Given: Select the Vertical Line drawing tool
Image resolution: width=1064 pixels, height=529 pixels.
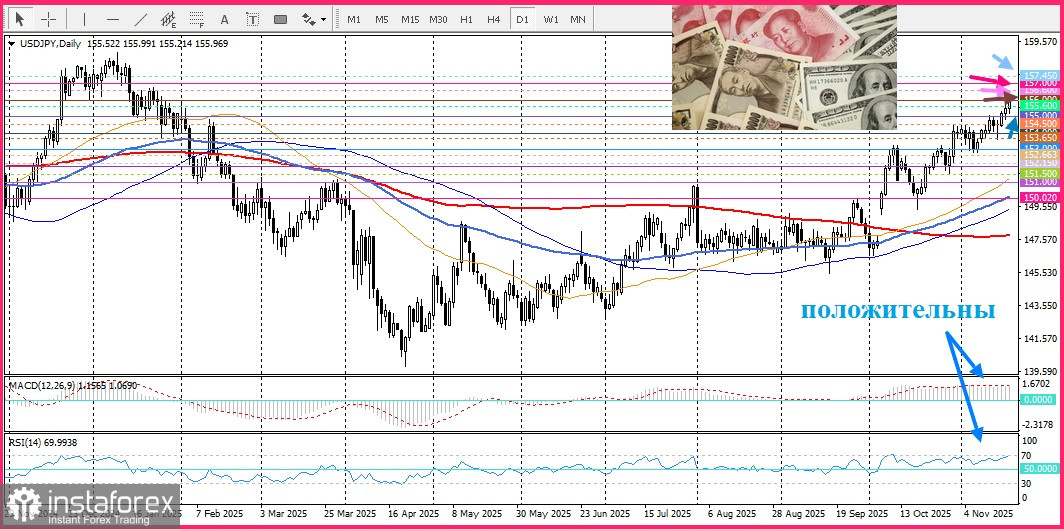Looking at the screenshot, I should point(84,19).
